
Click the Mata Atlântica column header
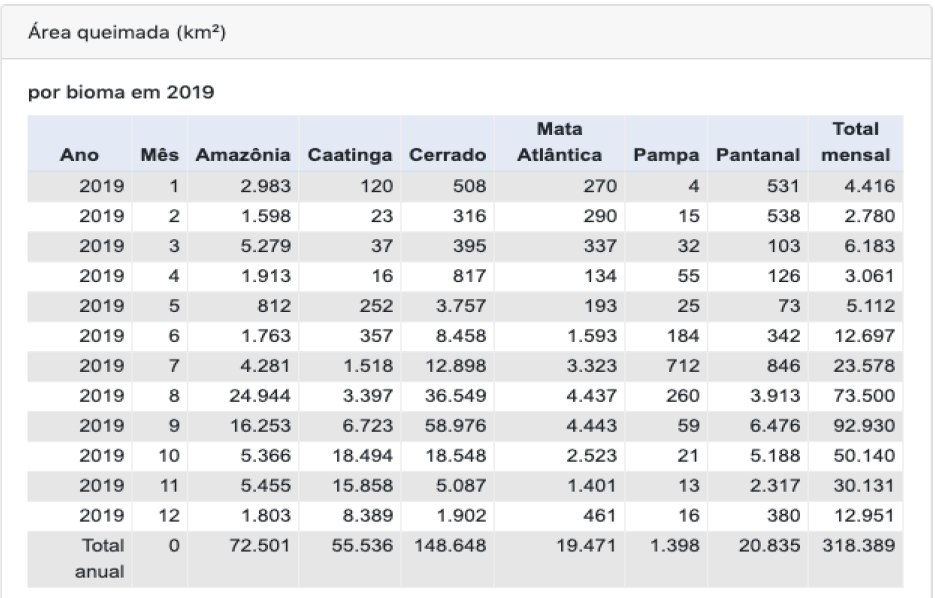click(559, 142)
